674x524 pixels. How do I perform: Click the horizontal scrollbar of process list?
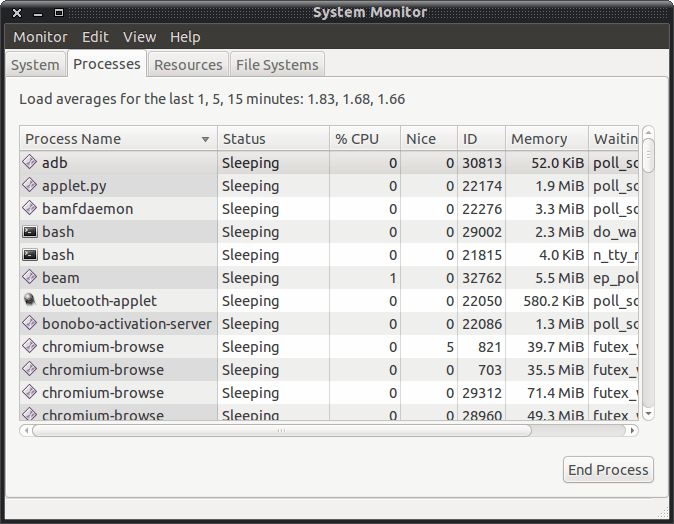[280, 431]
